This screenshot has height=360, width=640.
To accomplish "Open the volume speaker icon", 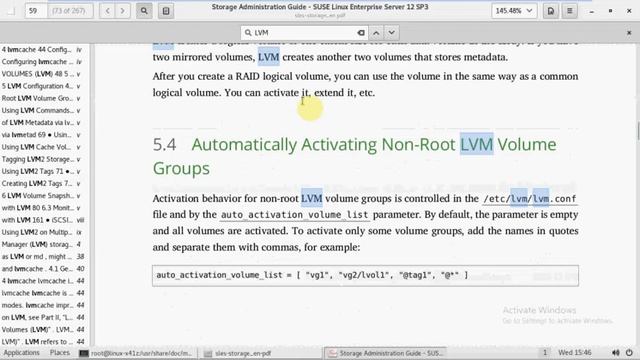I will point(616,353).
